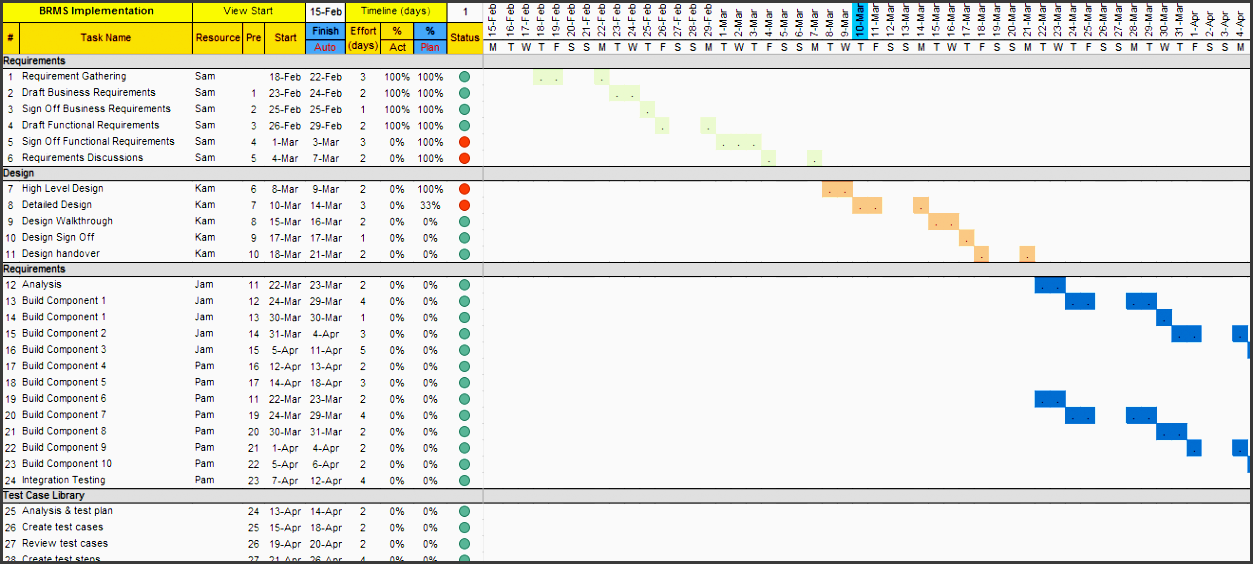The image size is (1253, 564).
Task: Select status indicator for Build Component 8
Action: coord(464,432)
